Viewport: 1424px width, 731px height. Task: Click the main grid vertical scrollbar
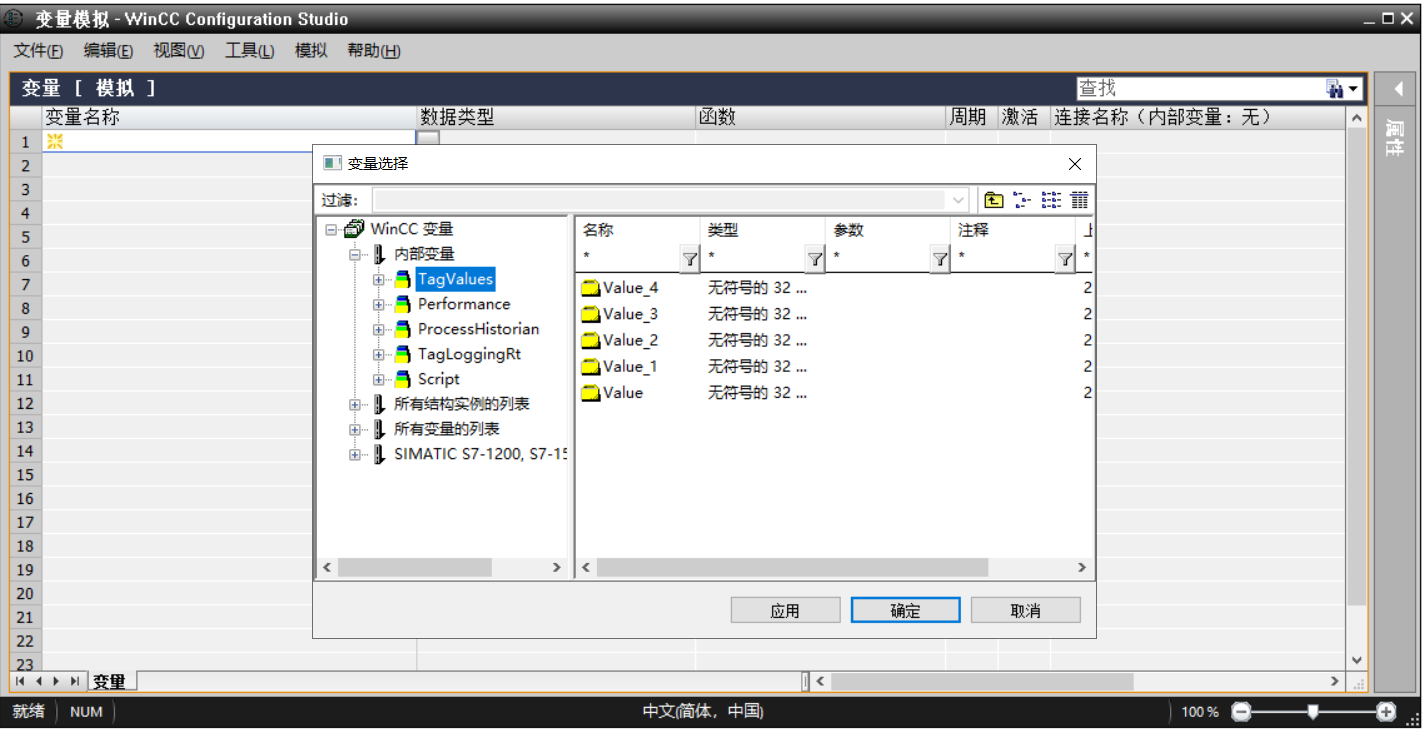[1356, 365]
